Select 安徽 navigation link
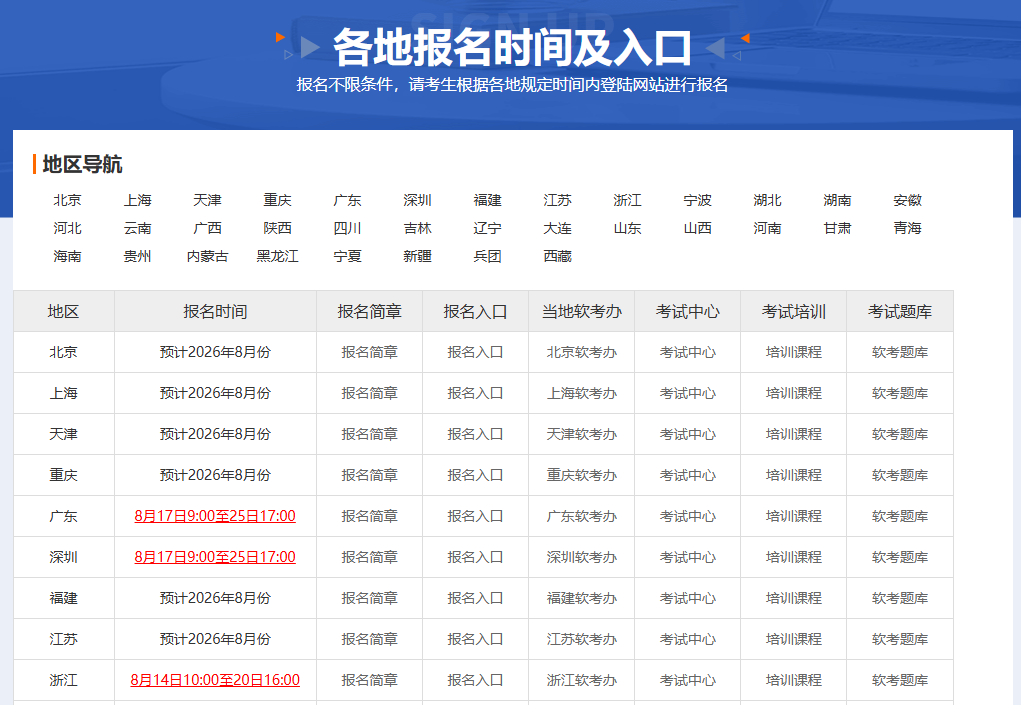 click(x=907, y=200)
